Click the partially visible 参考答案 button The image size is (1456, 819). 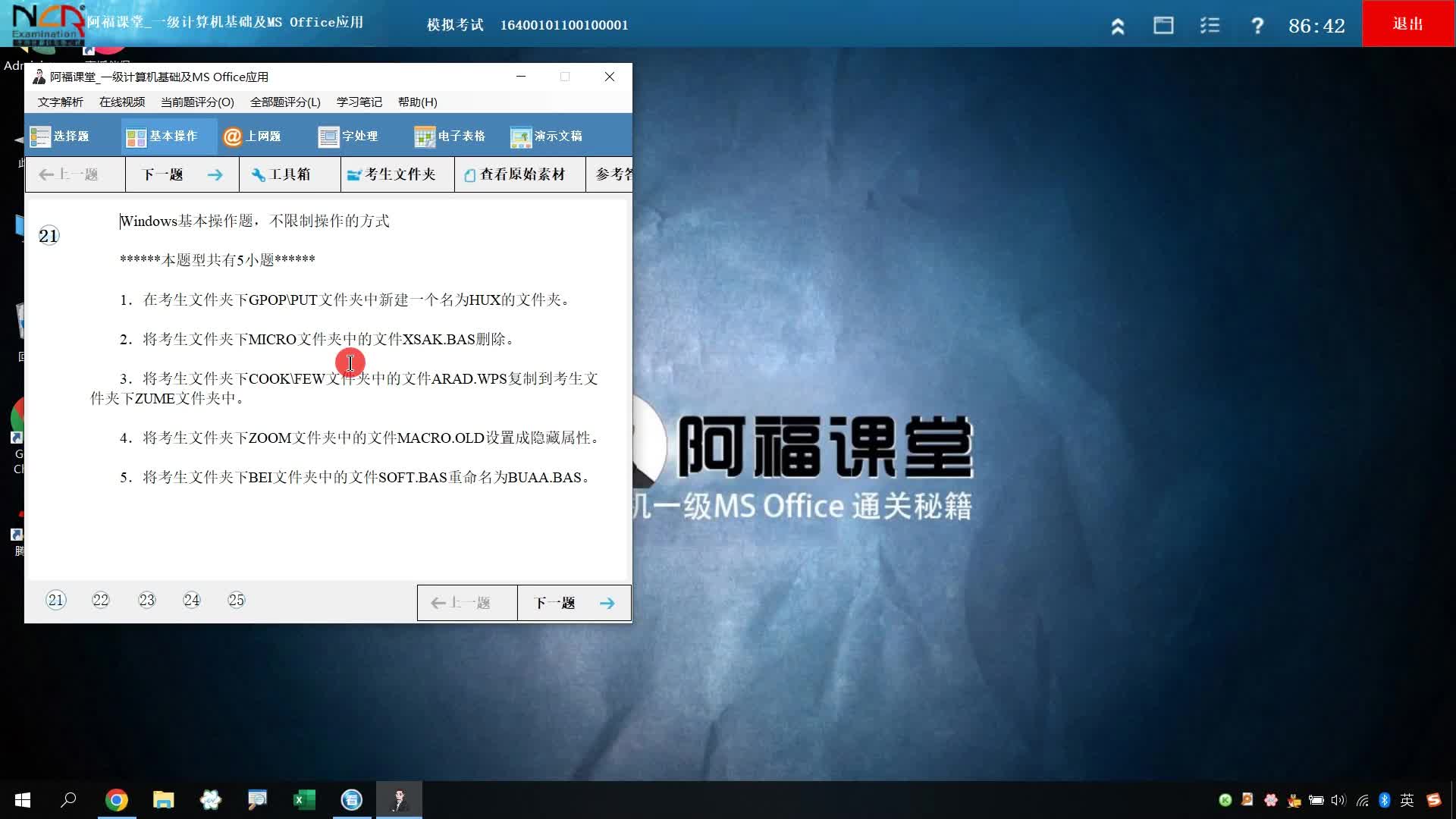[610, 174]
